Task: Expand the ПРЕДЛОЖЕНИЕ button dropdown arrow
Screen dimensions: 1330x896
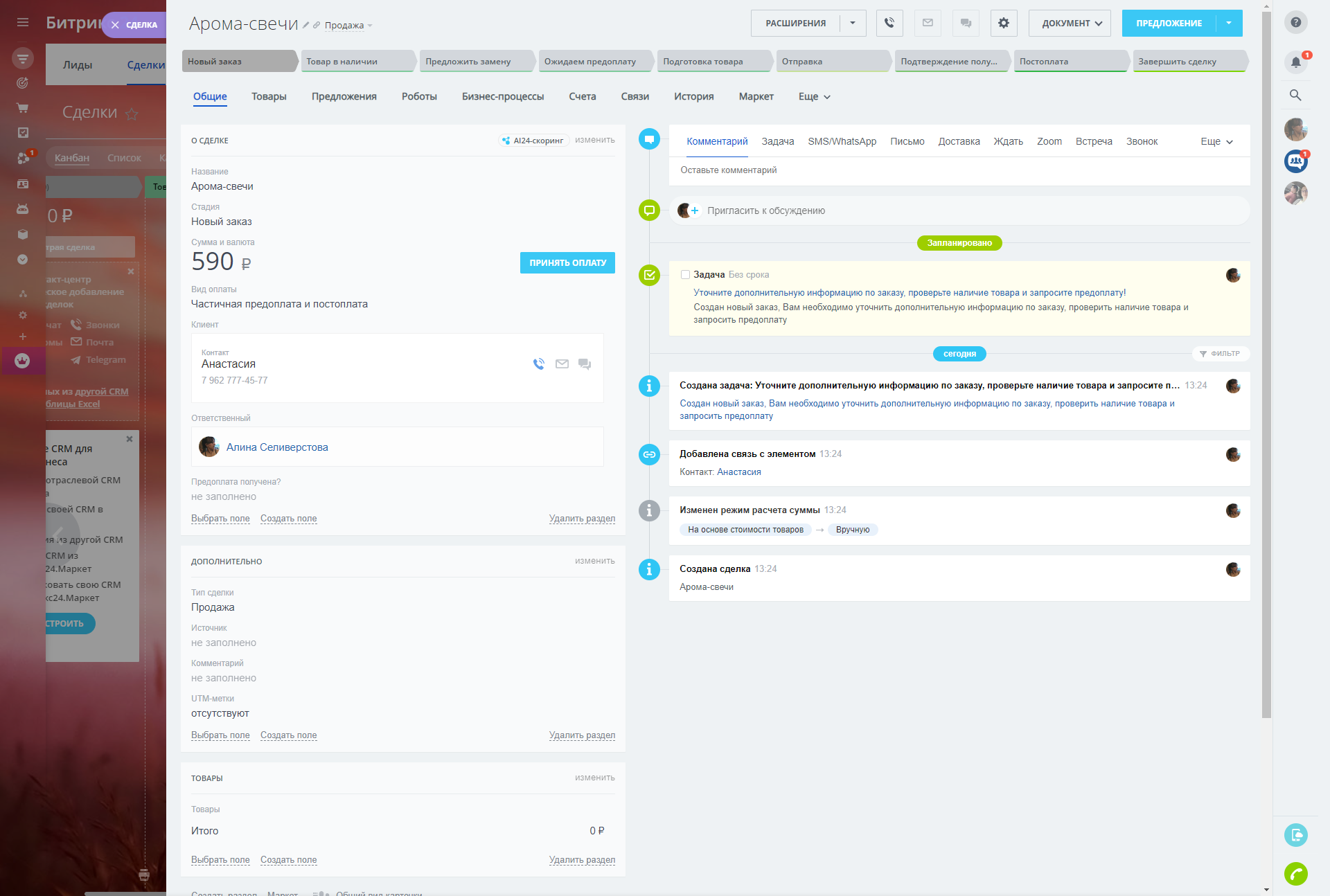Action: (1229, 23)
